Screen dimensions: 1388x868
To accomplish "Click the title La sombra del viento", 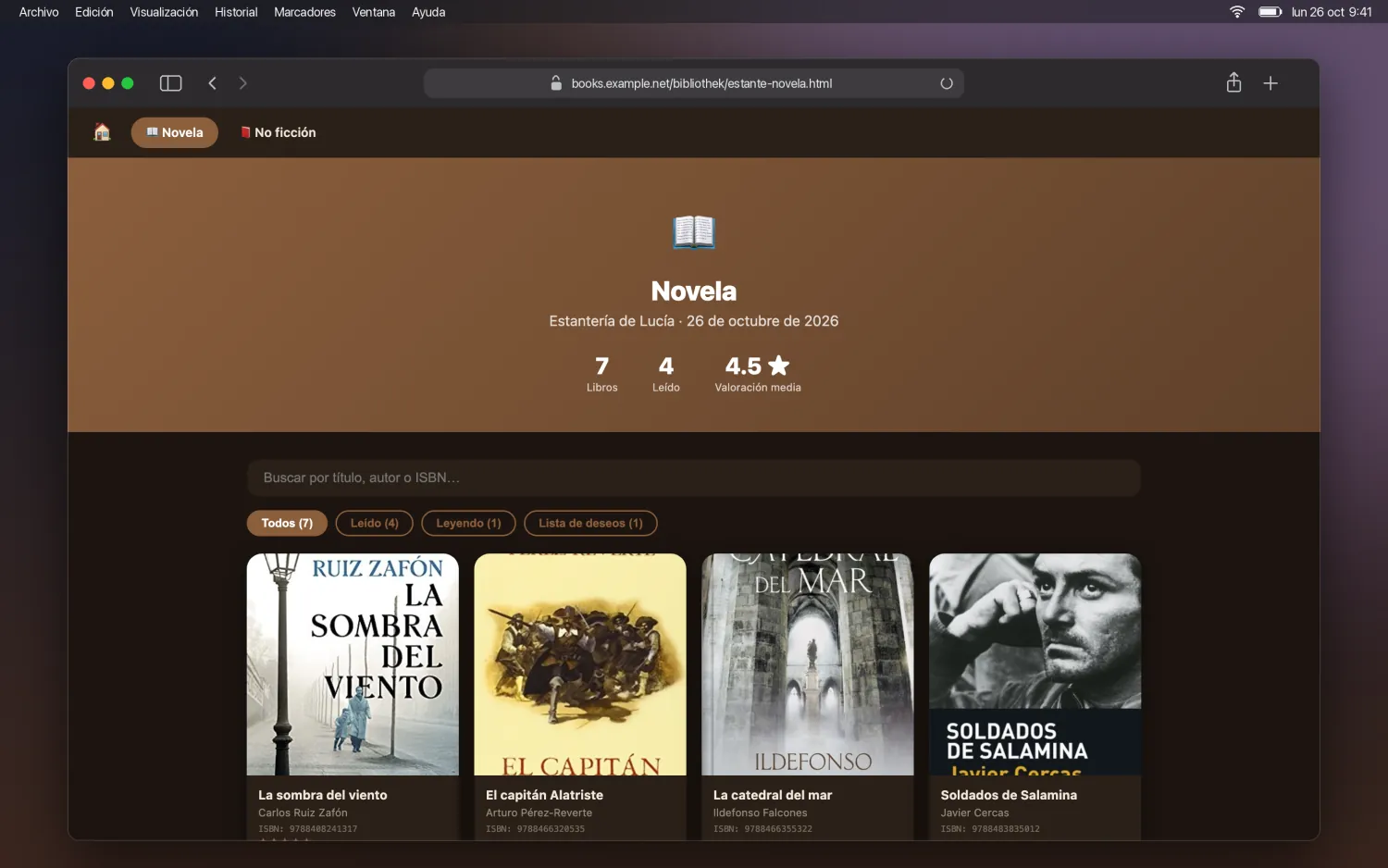I will 323,795.
